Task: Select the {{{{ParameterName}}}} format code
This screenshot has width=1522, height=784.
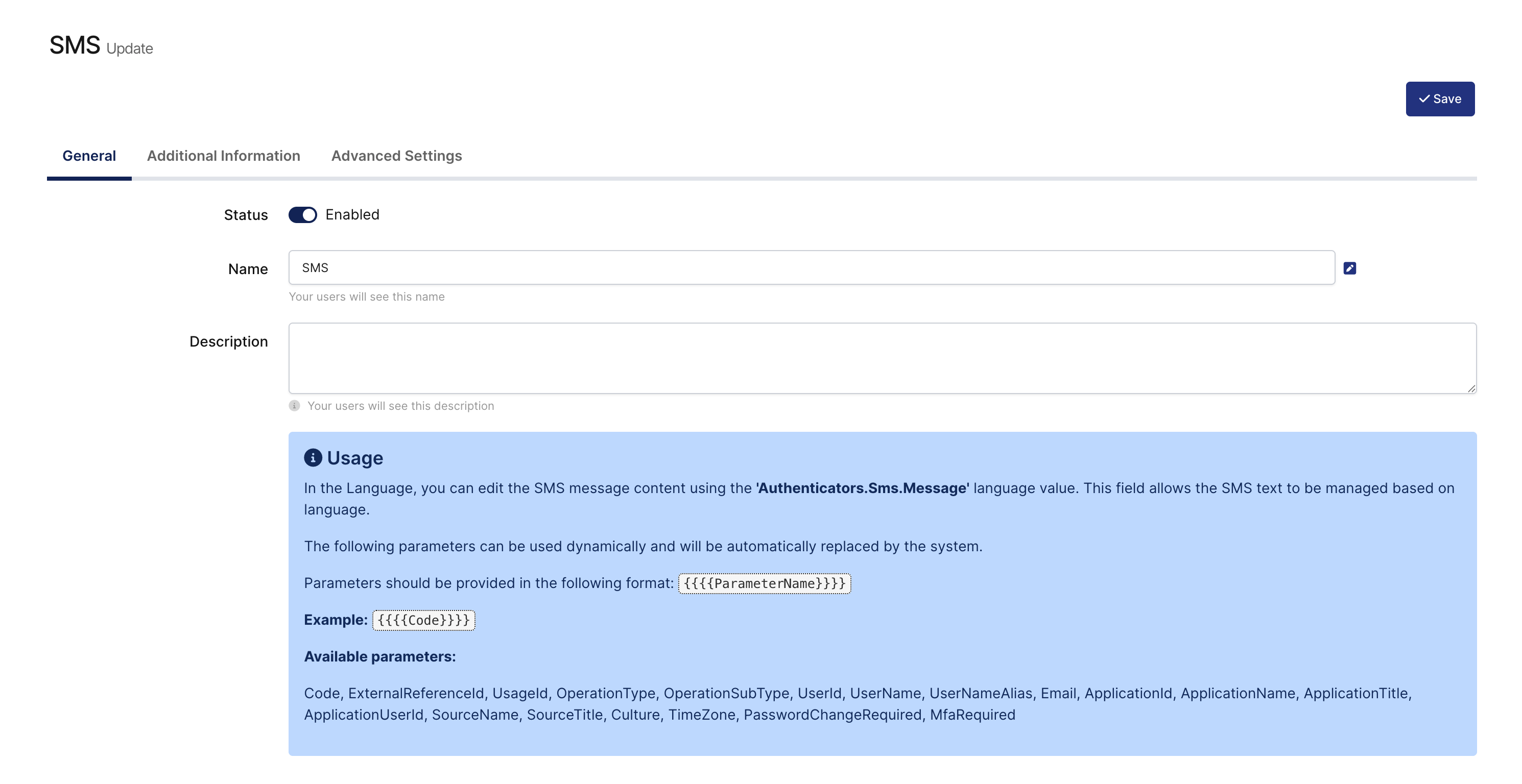Action: pyautogui.click(x=765, y=583)
